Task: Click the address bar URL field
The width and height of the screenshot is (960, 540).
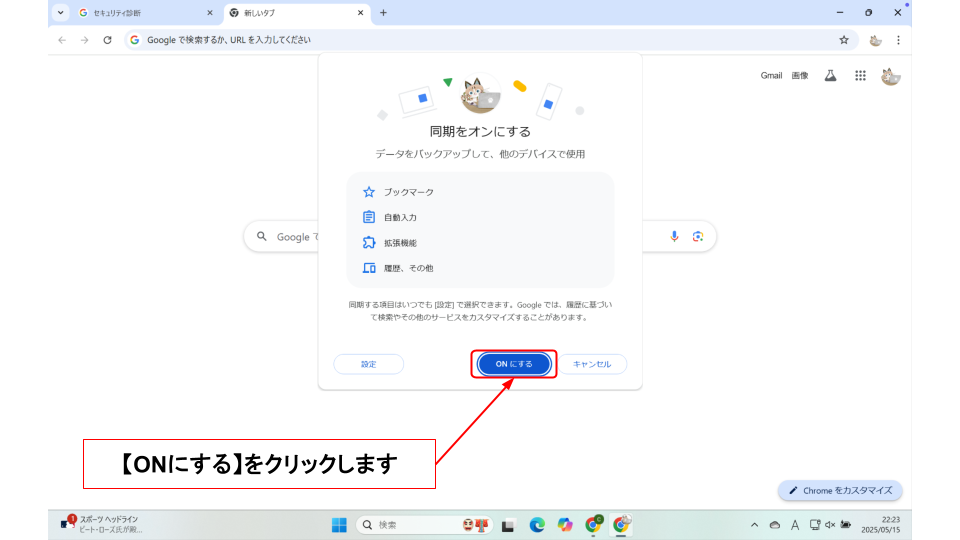Action: tap(480, 40)
